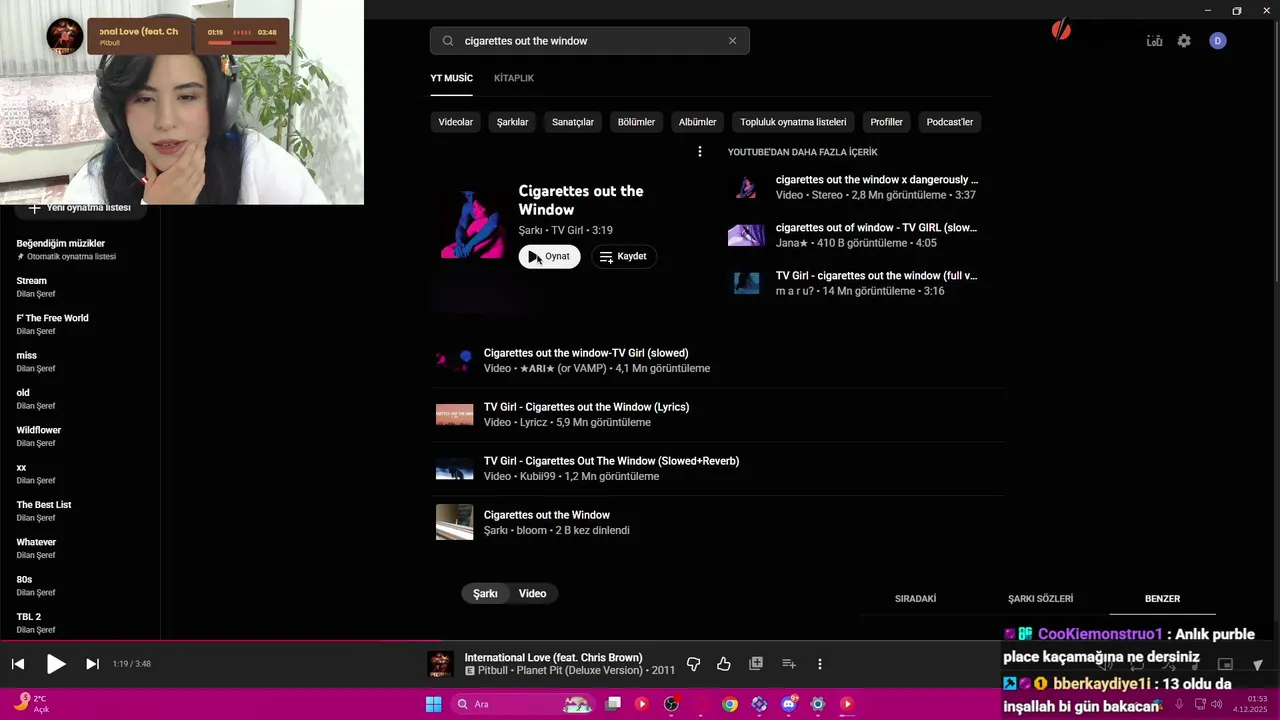
Task: Open the Cast/connect device icon near settings
Action: (x=1154, y=41)
